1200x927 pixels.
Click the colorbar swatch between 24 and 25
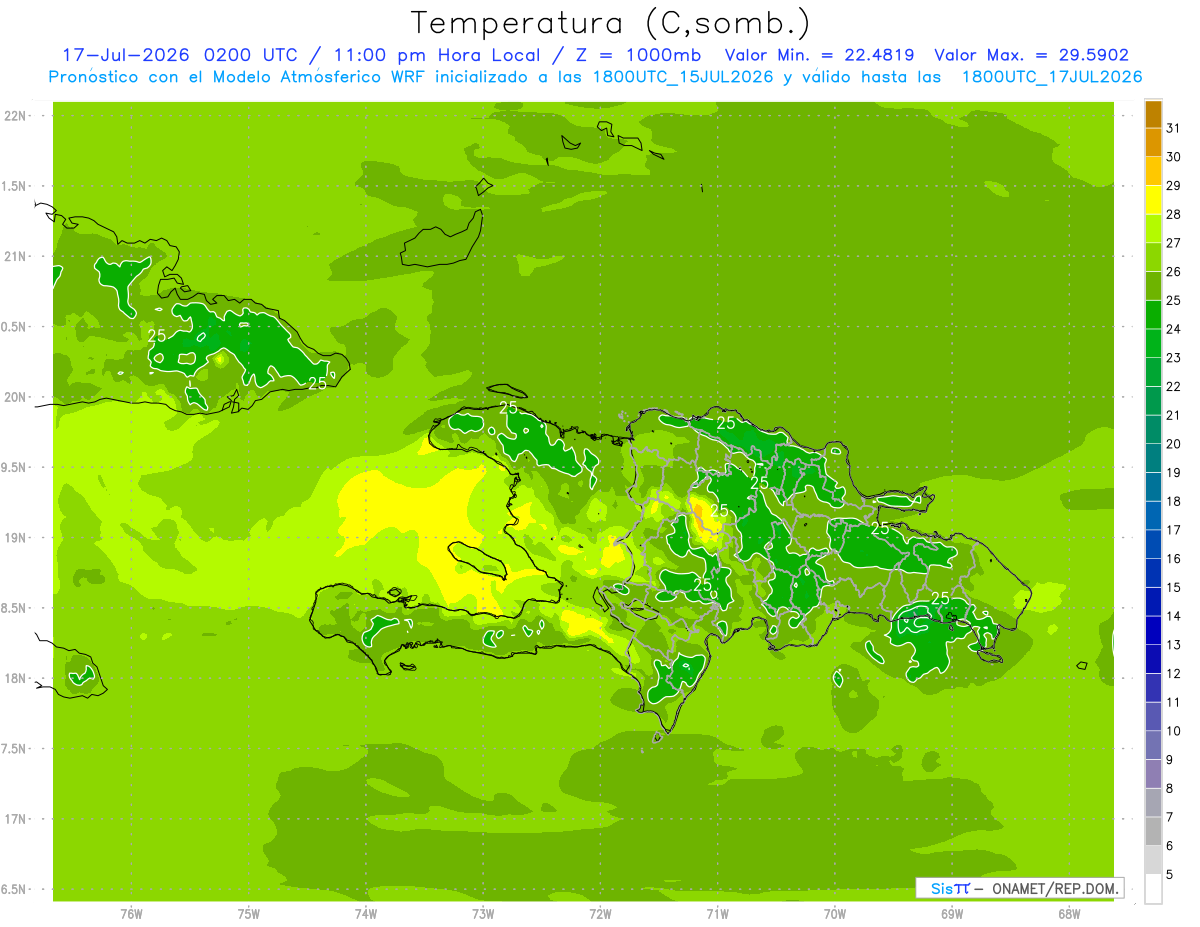coord(1153,314)
